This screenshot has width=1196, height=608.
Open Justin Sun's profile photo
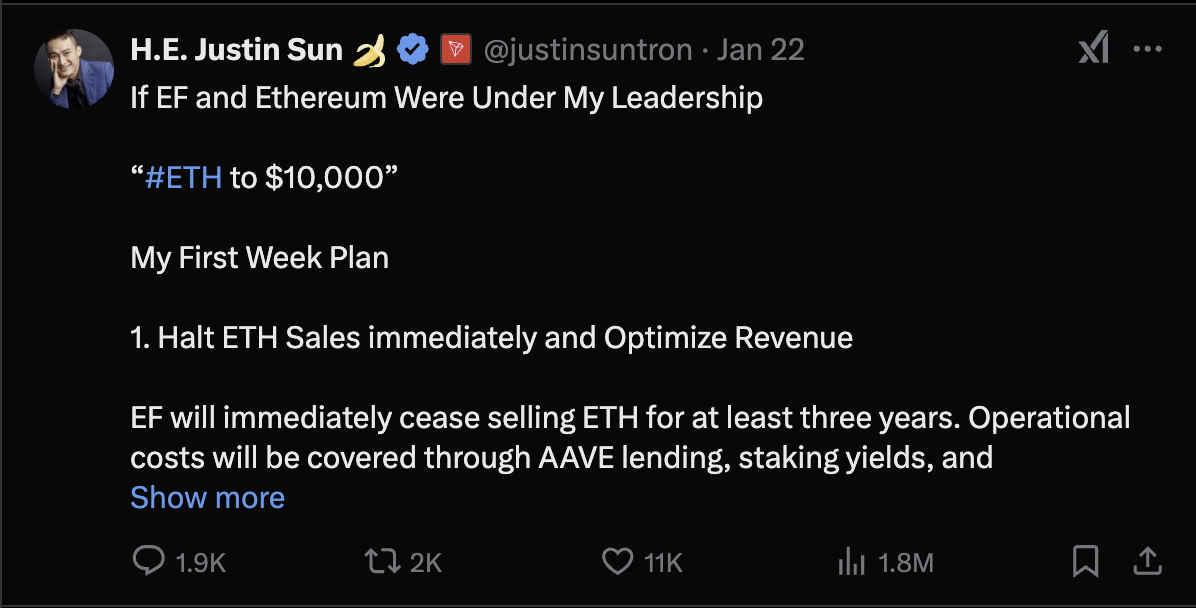point(74,69)
